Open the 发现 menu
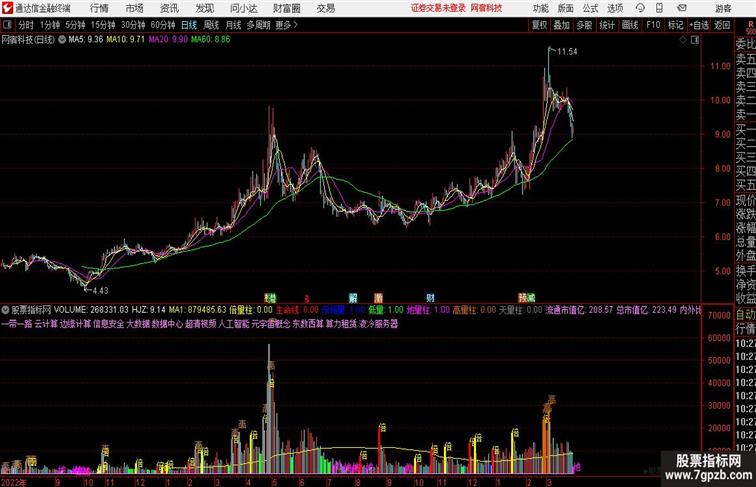756x487 pixels. pos(204,8)
